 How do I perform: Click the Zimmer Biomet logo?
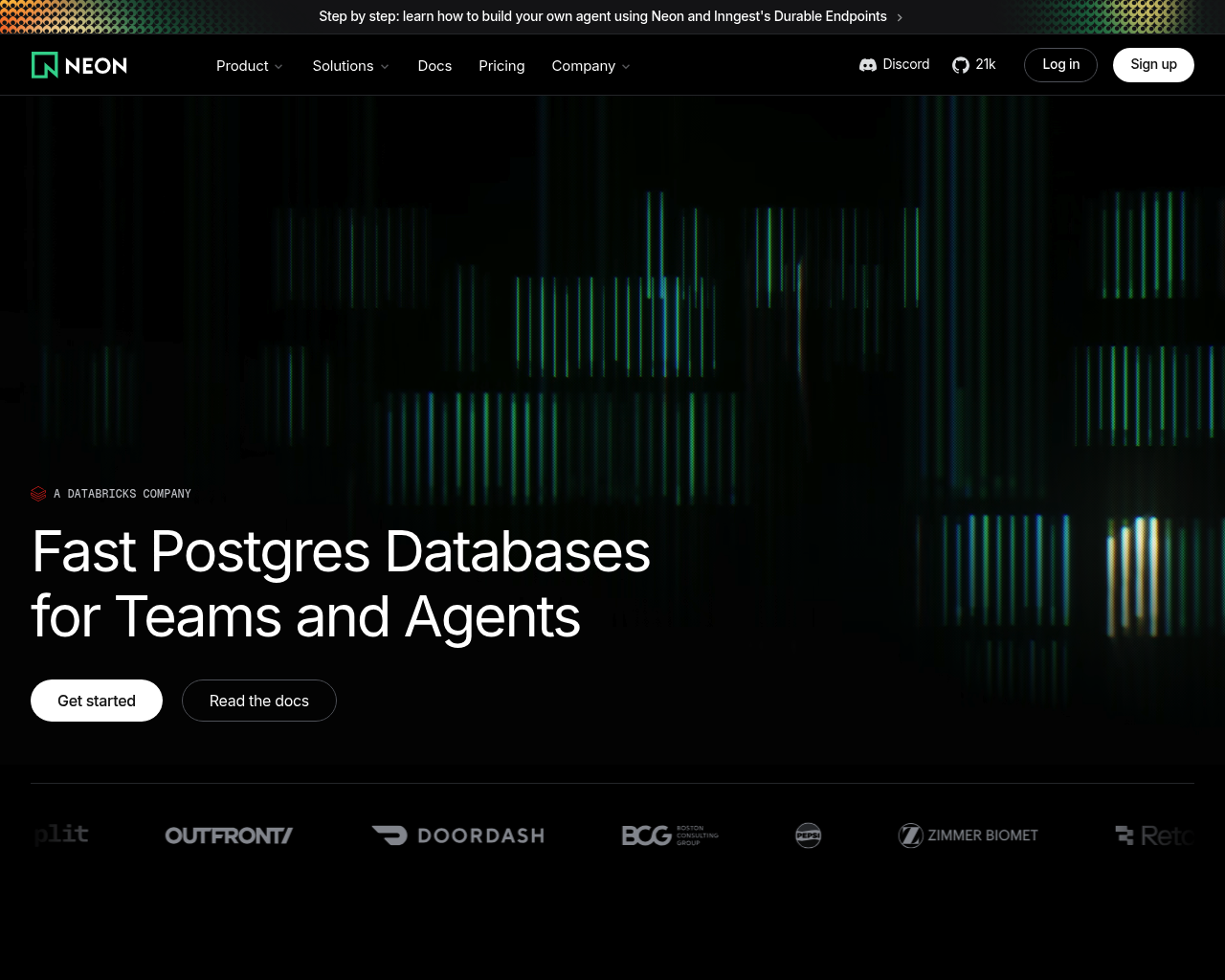[x=968, y=835]
